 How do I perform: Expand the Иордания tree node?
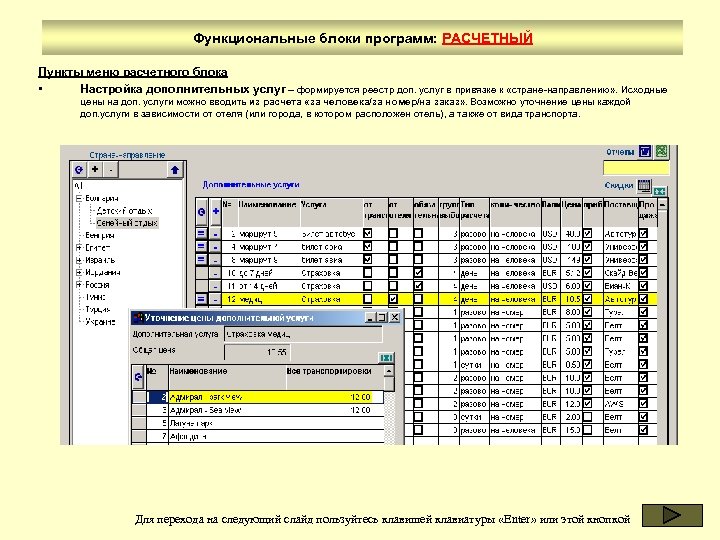pyautogui.click(x=79, y=272)
